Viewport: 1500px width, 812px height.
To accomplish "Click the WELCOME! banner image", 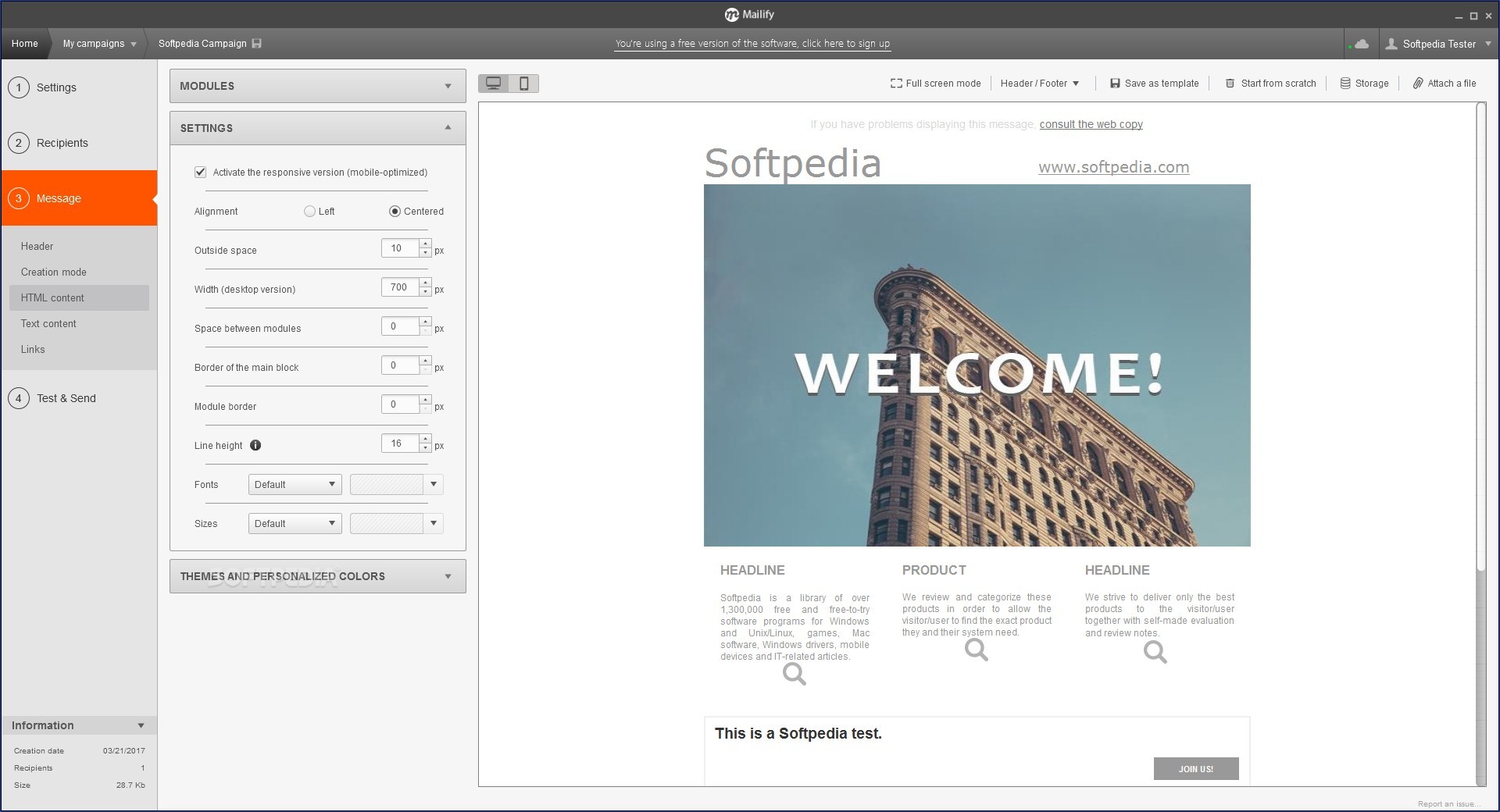I will (977, 365).
